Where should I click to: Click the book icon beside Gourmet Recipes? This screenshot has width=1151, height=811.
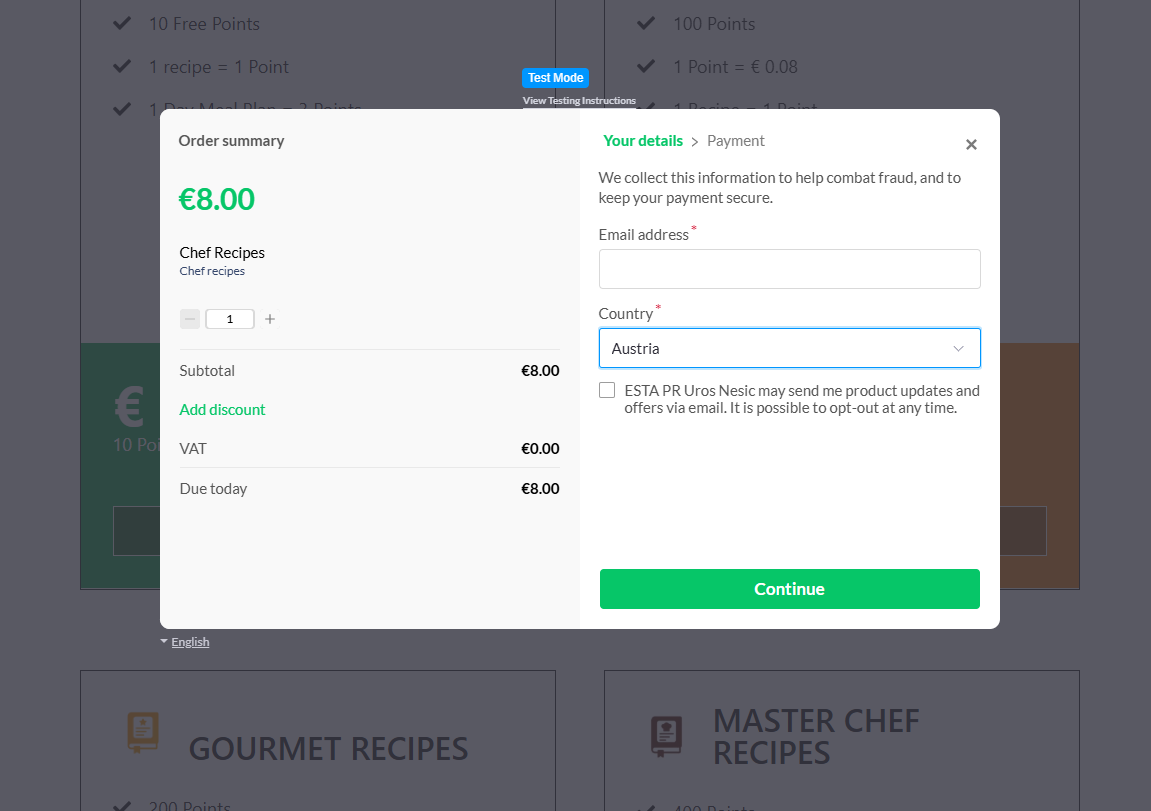[143, 732]
